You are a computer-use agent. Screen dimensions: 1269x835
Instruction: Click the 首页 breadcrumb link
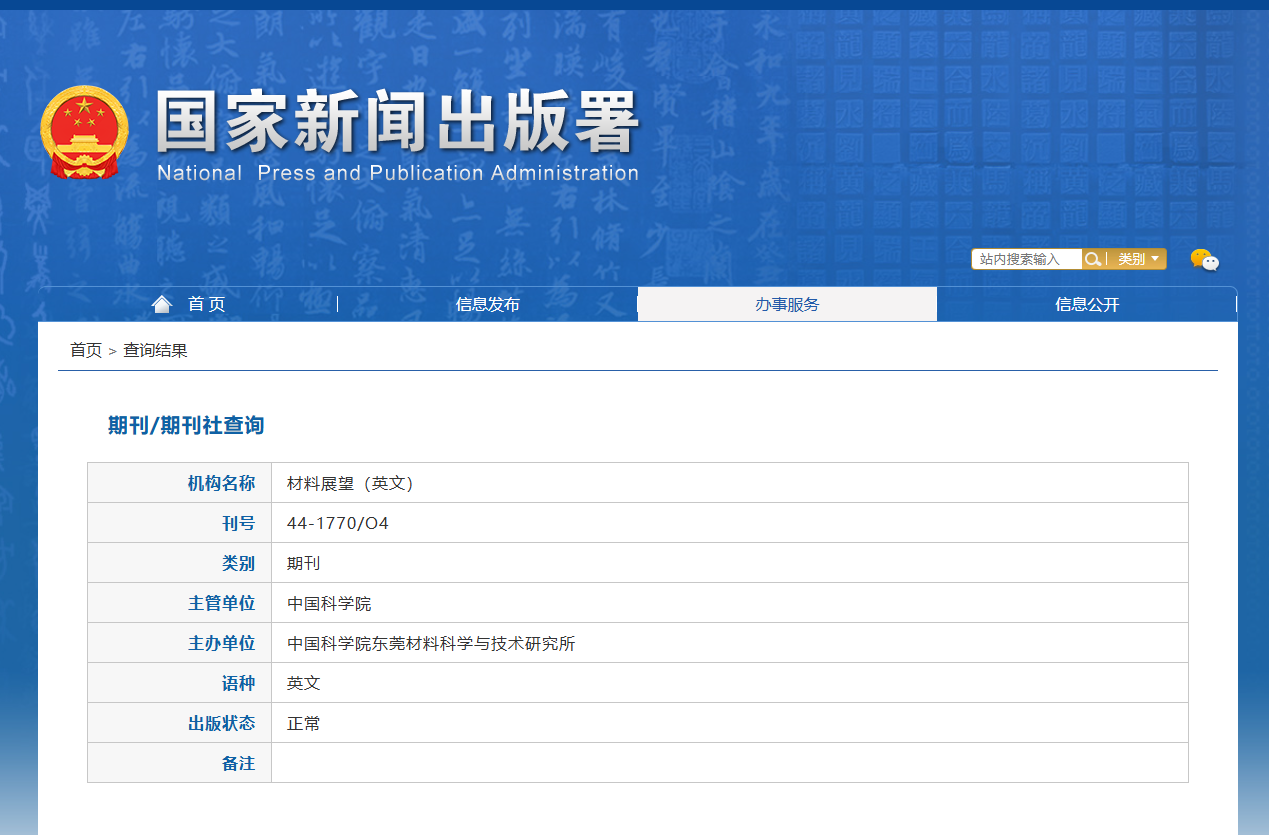click(x=86, y=350)
